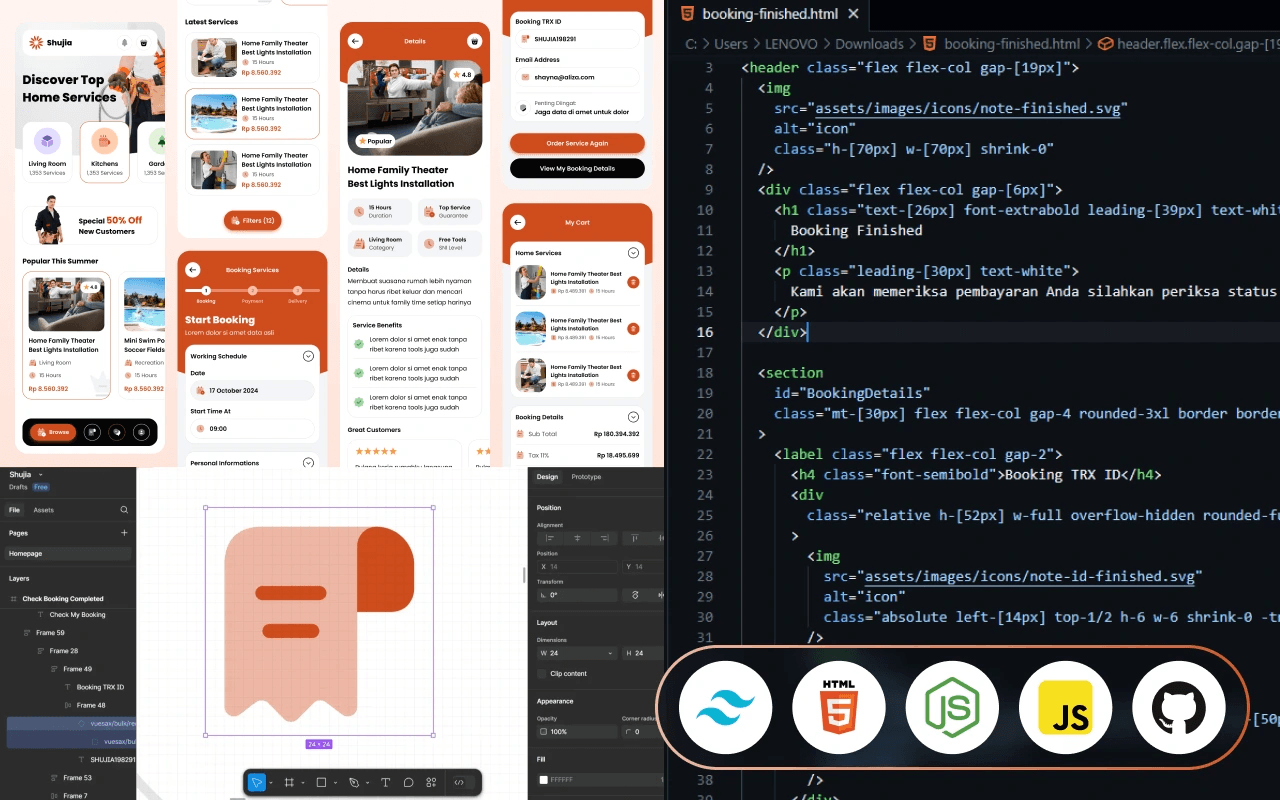Close the booking-finished.html tab
The width and height of the screenshot is (1280, 800).
tap(853, 14)
